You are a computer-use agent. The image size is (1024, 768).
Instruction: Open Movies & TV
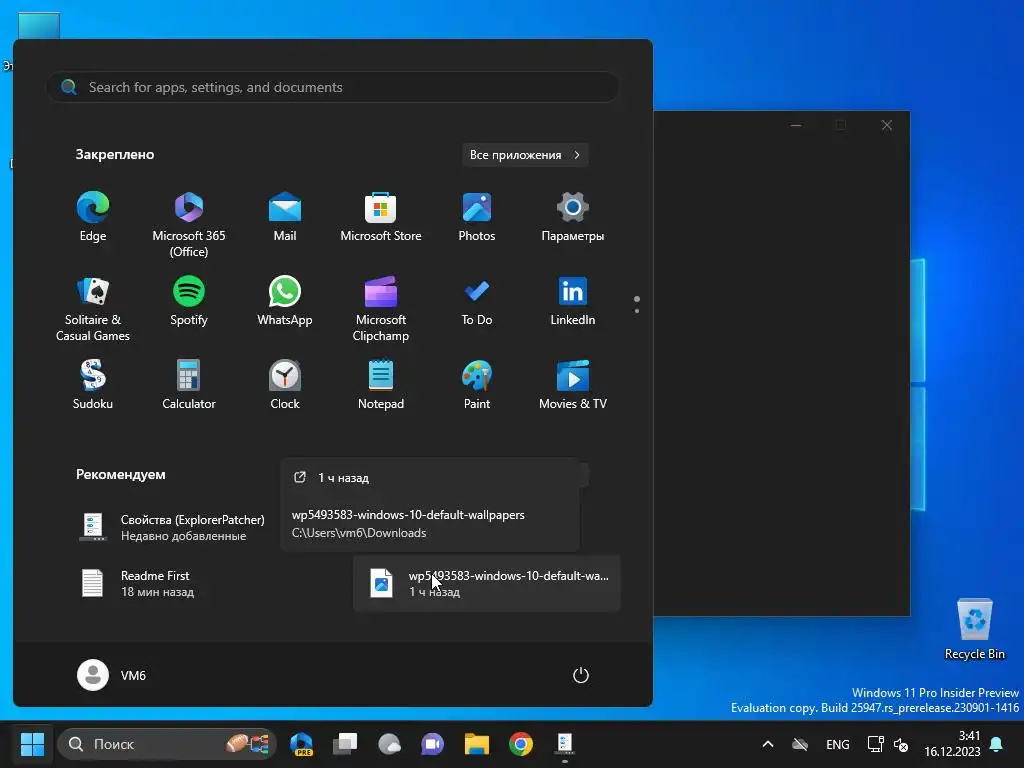[x=573, y=385]
